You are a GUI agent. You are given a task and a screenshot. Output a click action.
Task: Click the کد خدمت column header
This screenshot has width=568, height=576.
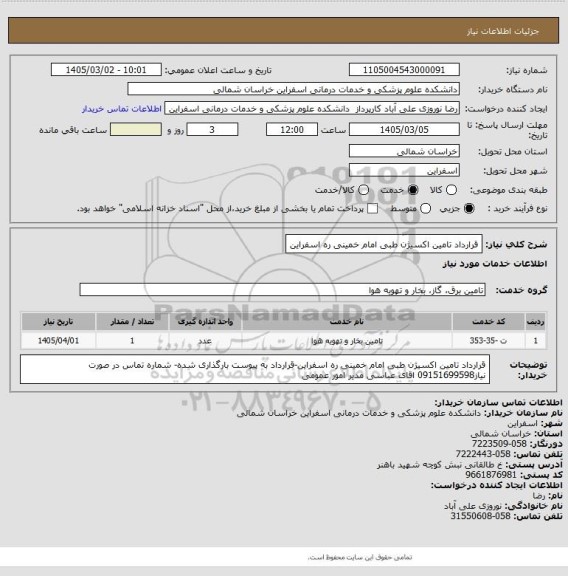click(x=488, y=322)
